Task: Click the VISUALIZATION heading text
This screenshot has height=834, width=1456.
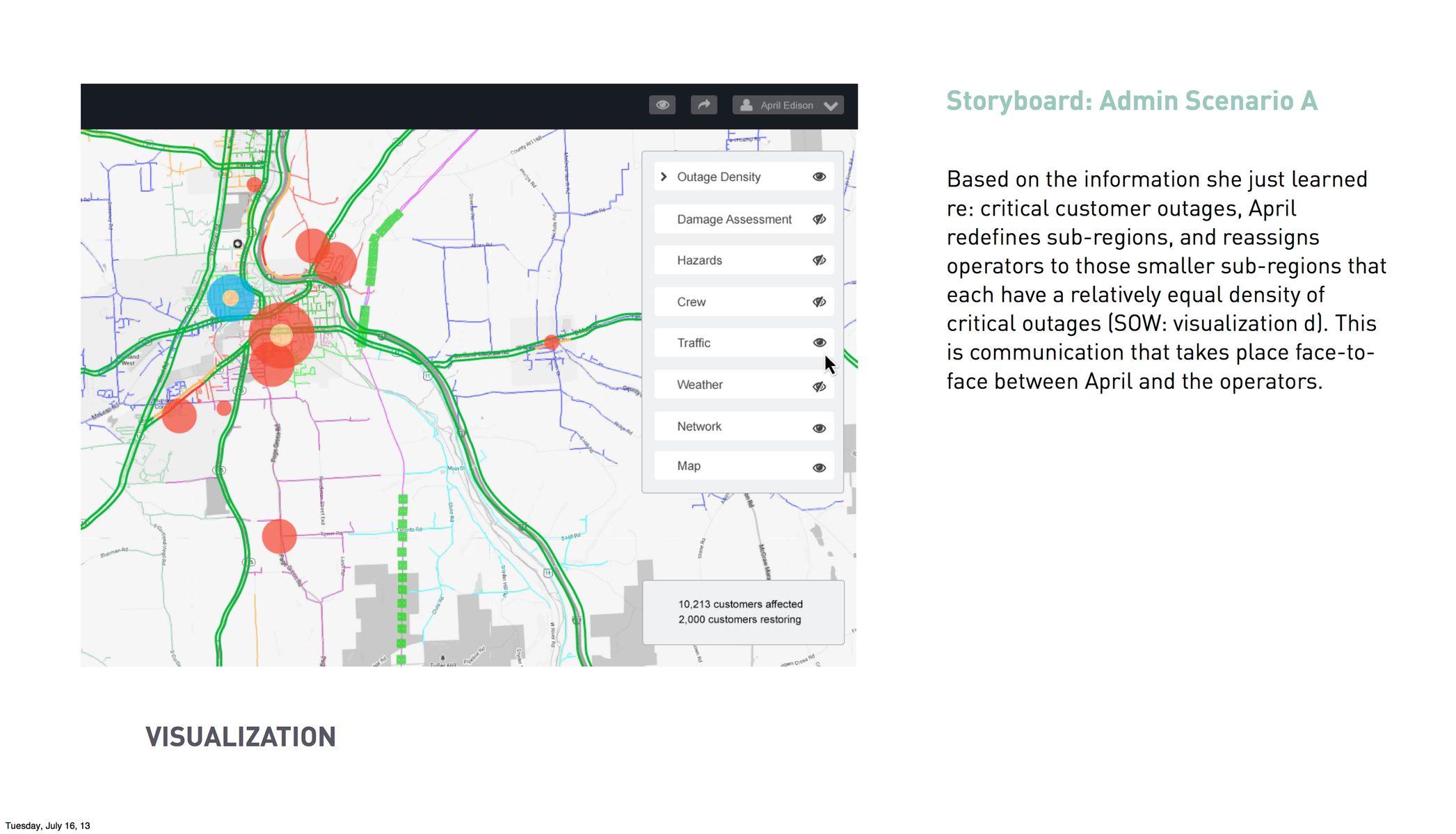Action: point(241,737)
